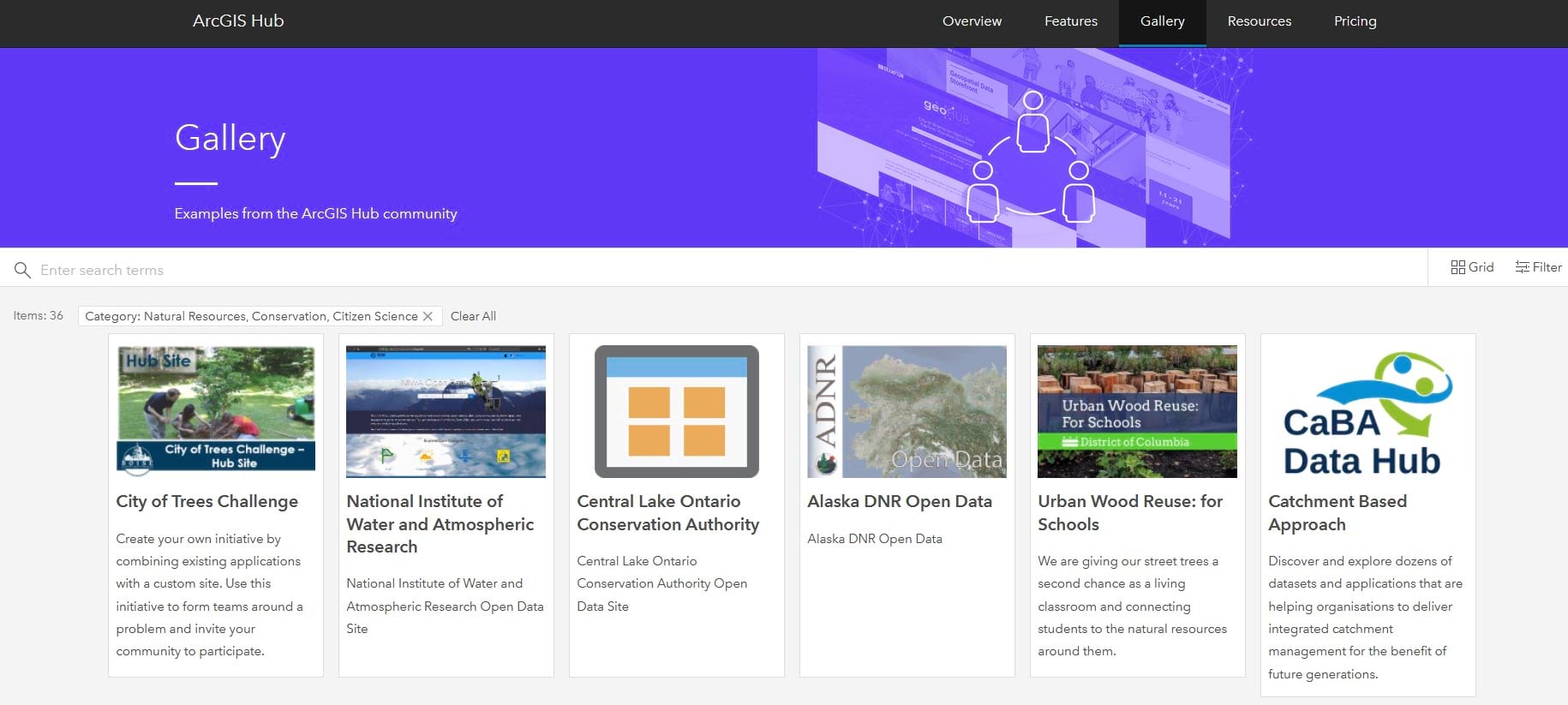Click Central Lake Ontario Conservation Authority title
This screenshot has width=1568, height=705.
coord(668,513)
